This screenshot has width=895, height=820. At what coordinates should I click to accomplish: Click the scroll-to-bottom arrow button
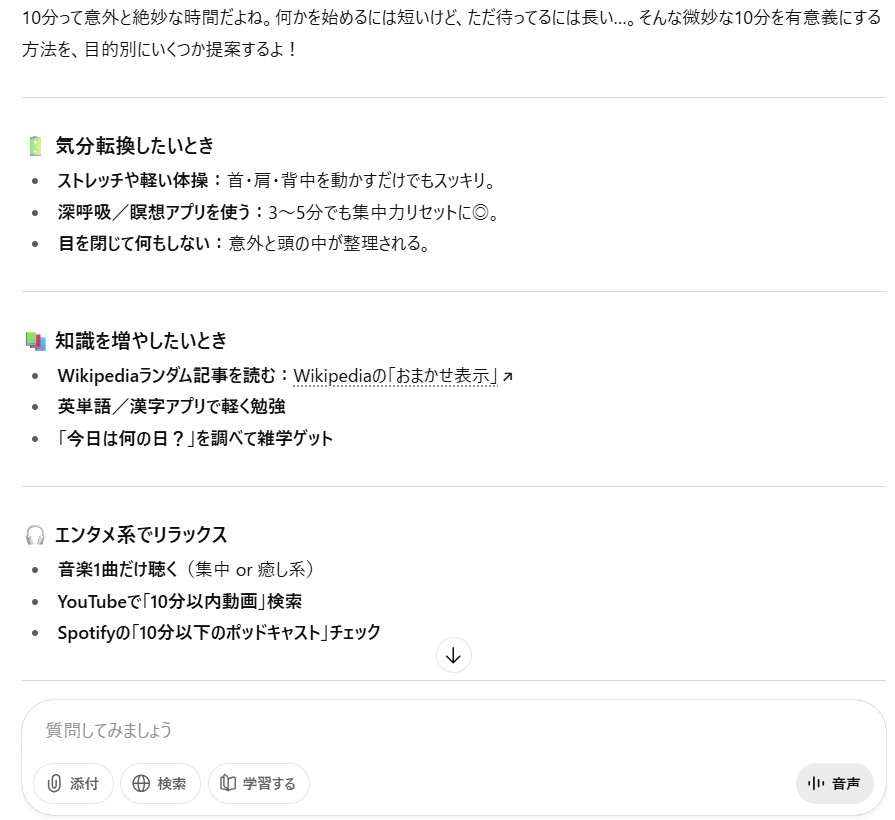pyautogui.click(x=453, y=655)
